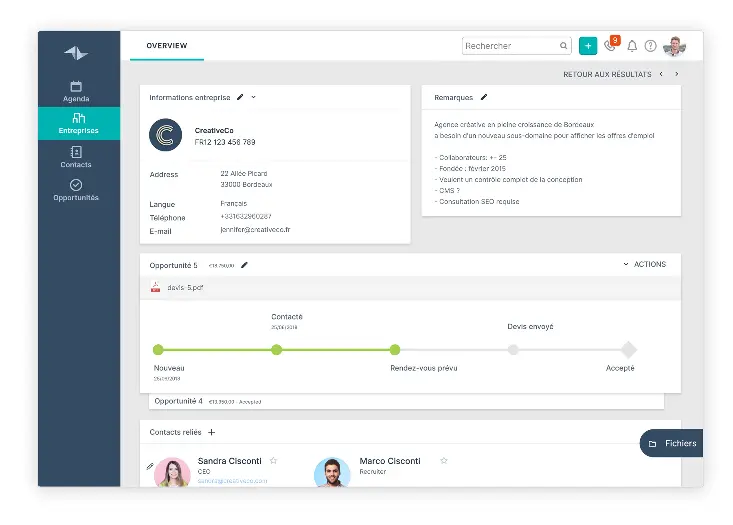Star Sandra Cisconti as favorite
The height and width of the screenshot is (525, 733).
[273, 460]
